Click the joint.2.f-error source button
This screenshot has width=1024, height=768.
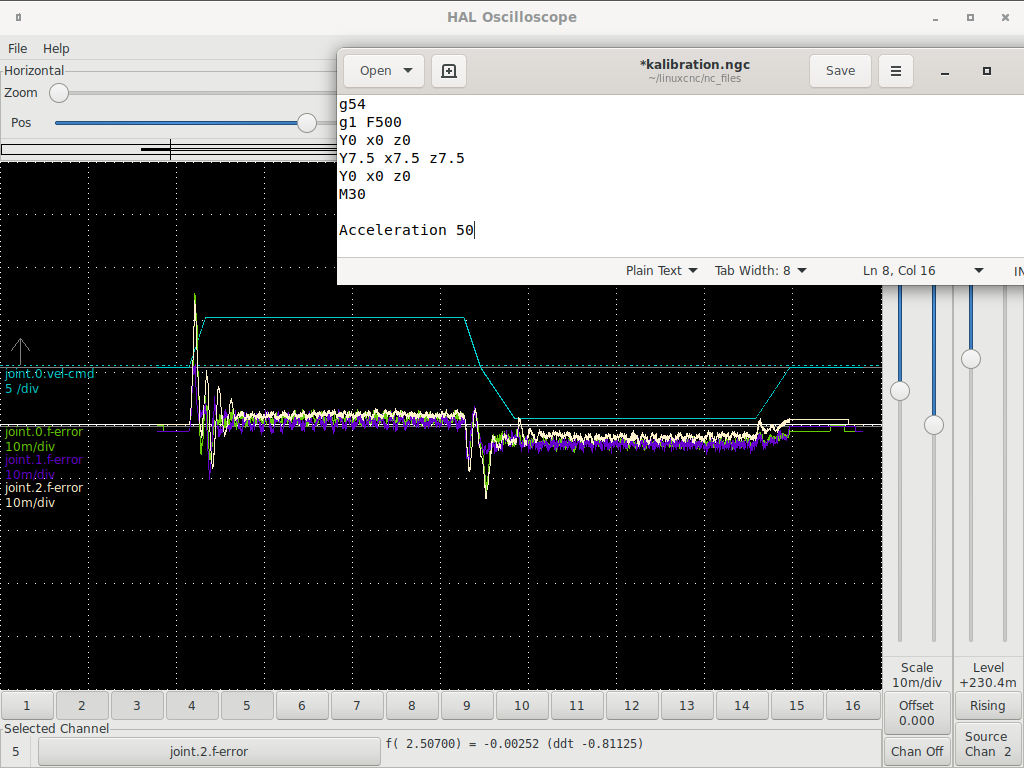click(x=209, y=752)
